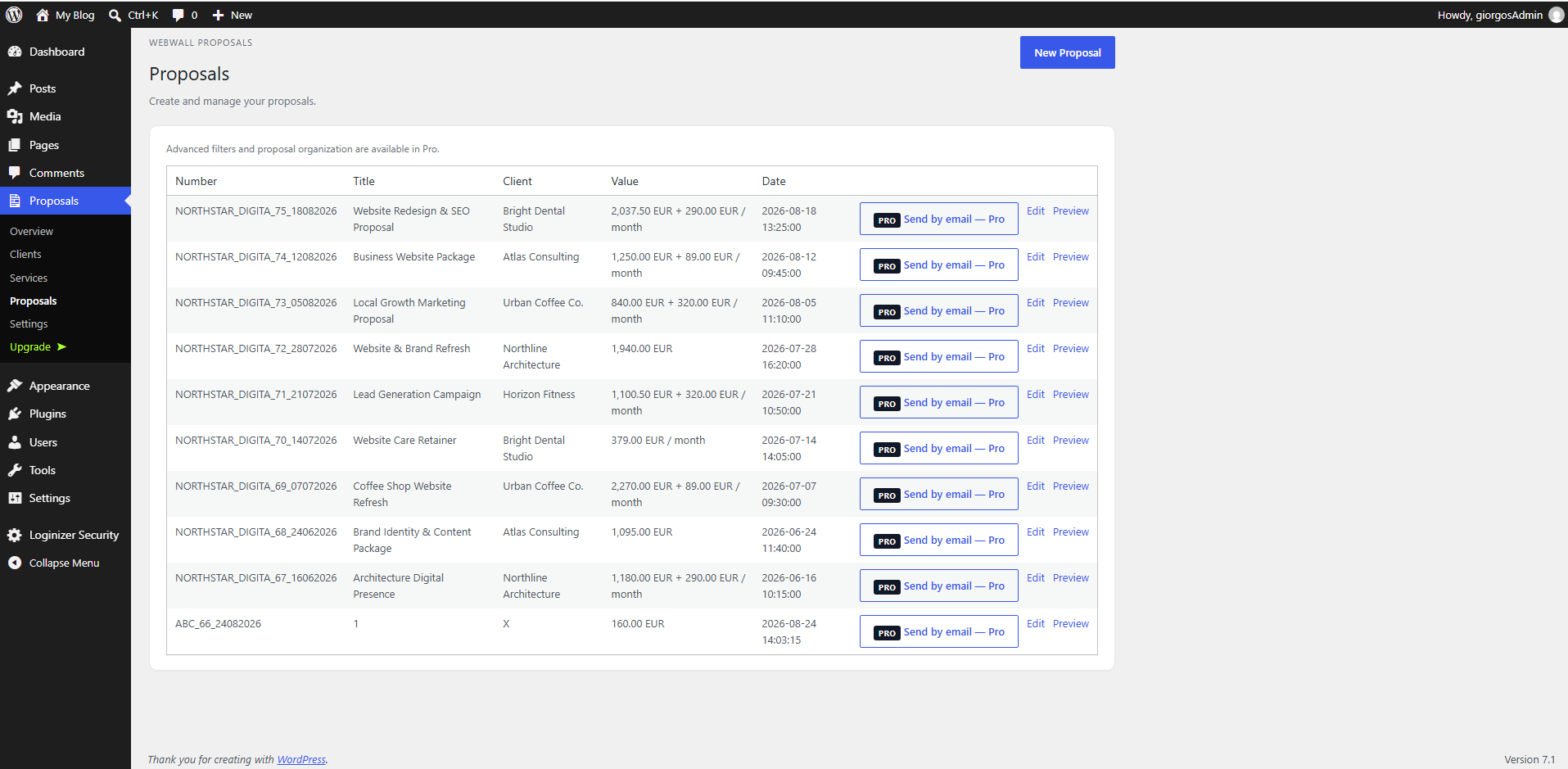The image size is (1568, 769).
Task: Click the Media icon in sidebar
Action: click(x=15, y=116)
